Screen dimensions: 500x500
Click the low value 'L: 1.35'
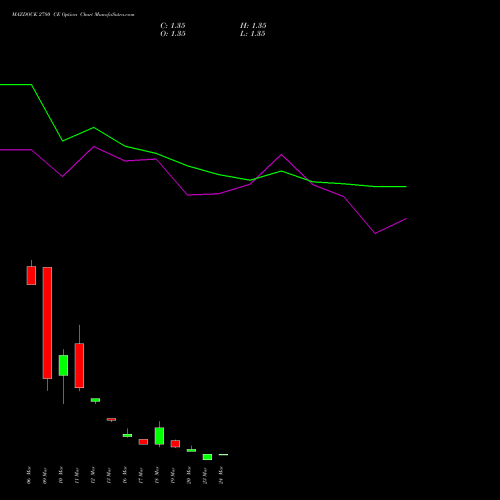[x=253, y=34]
